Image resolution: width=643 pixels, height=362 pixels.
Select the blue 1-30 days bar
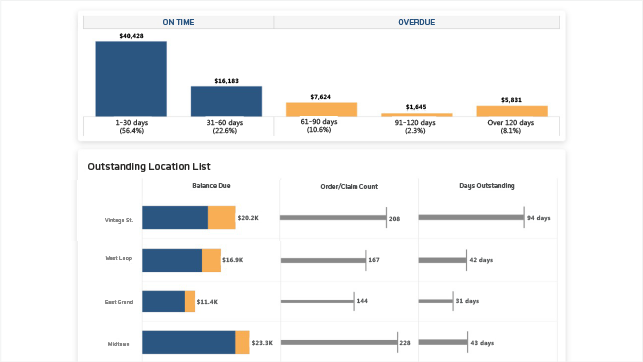[x=131, y=79]
